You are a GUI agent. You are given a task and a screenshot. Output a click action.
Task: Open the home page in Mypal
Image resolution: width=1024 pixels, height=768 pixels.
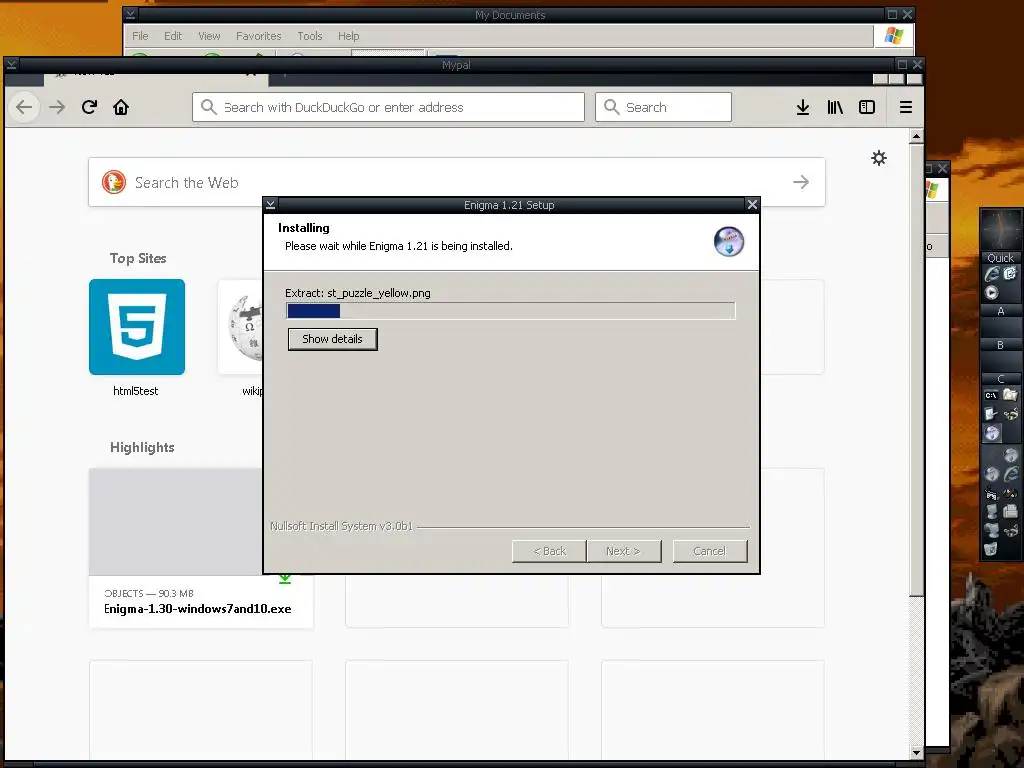click(x=121, y=107)
